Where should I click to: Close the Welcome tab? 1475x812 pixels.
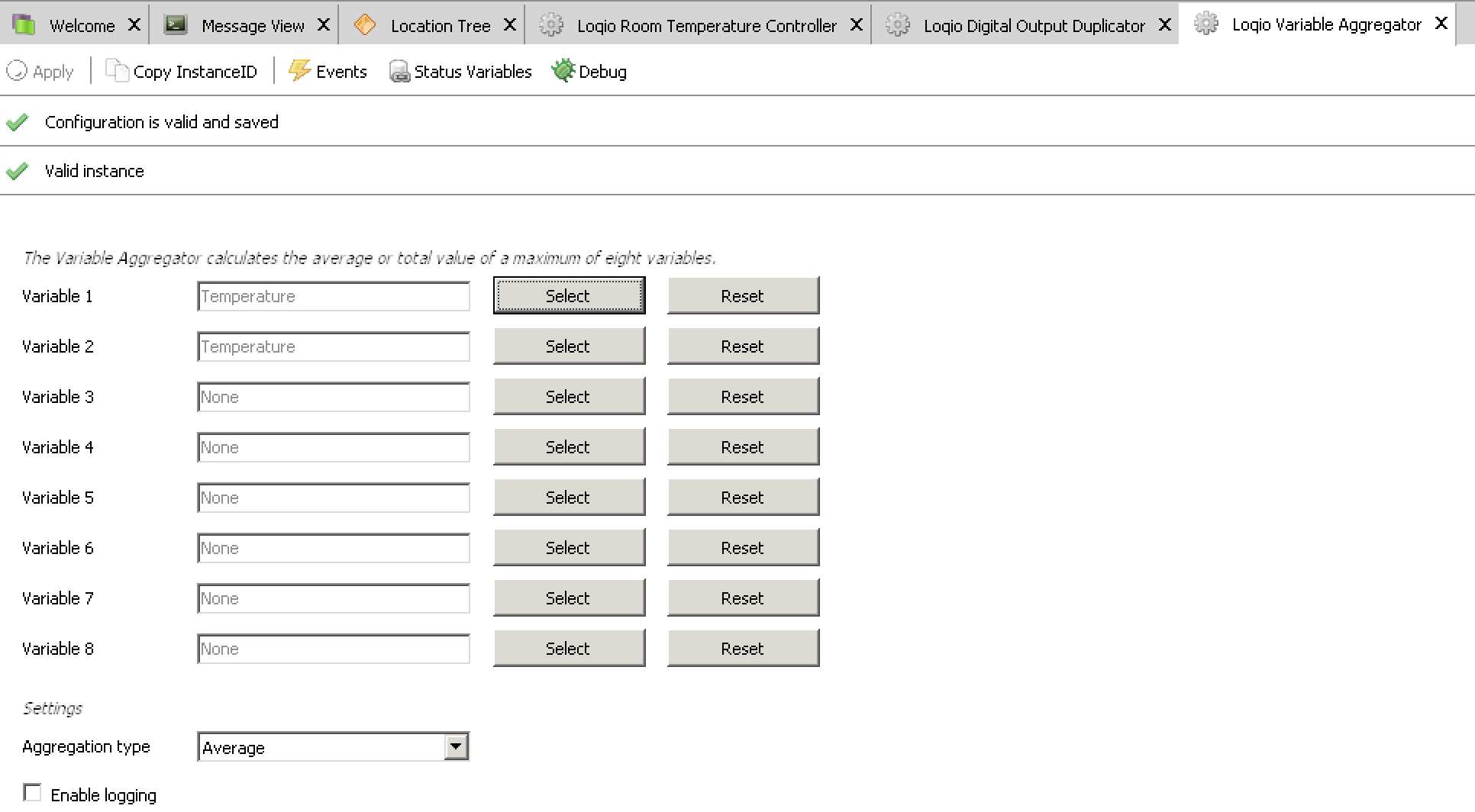coord(134,25)
